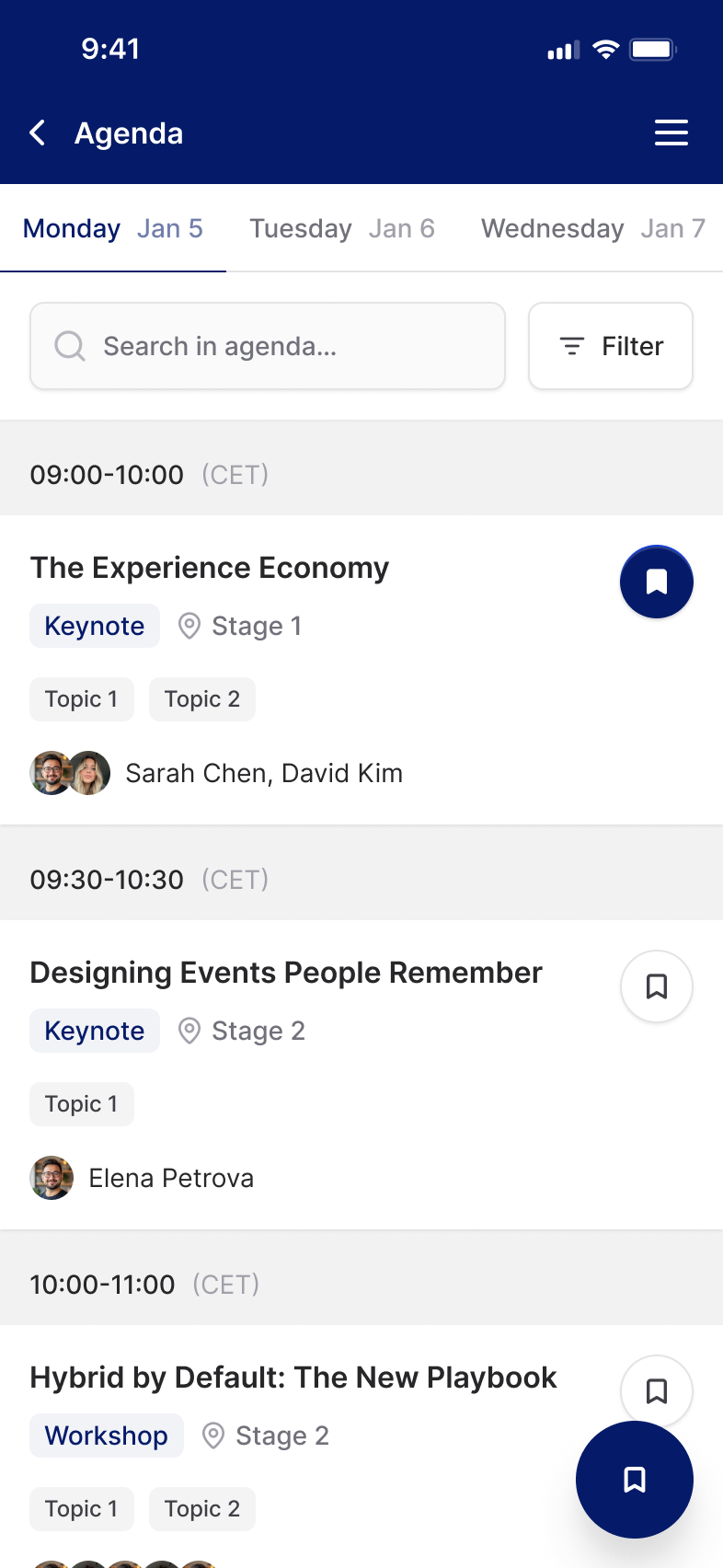723x1568 pixels.
Task: Open The Experience Economy session title
Action: pyautogui.click(x=210, y=568)
